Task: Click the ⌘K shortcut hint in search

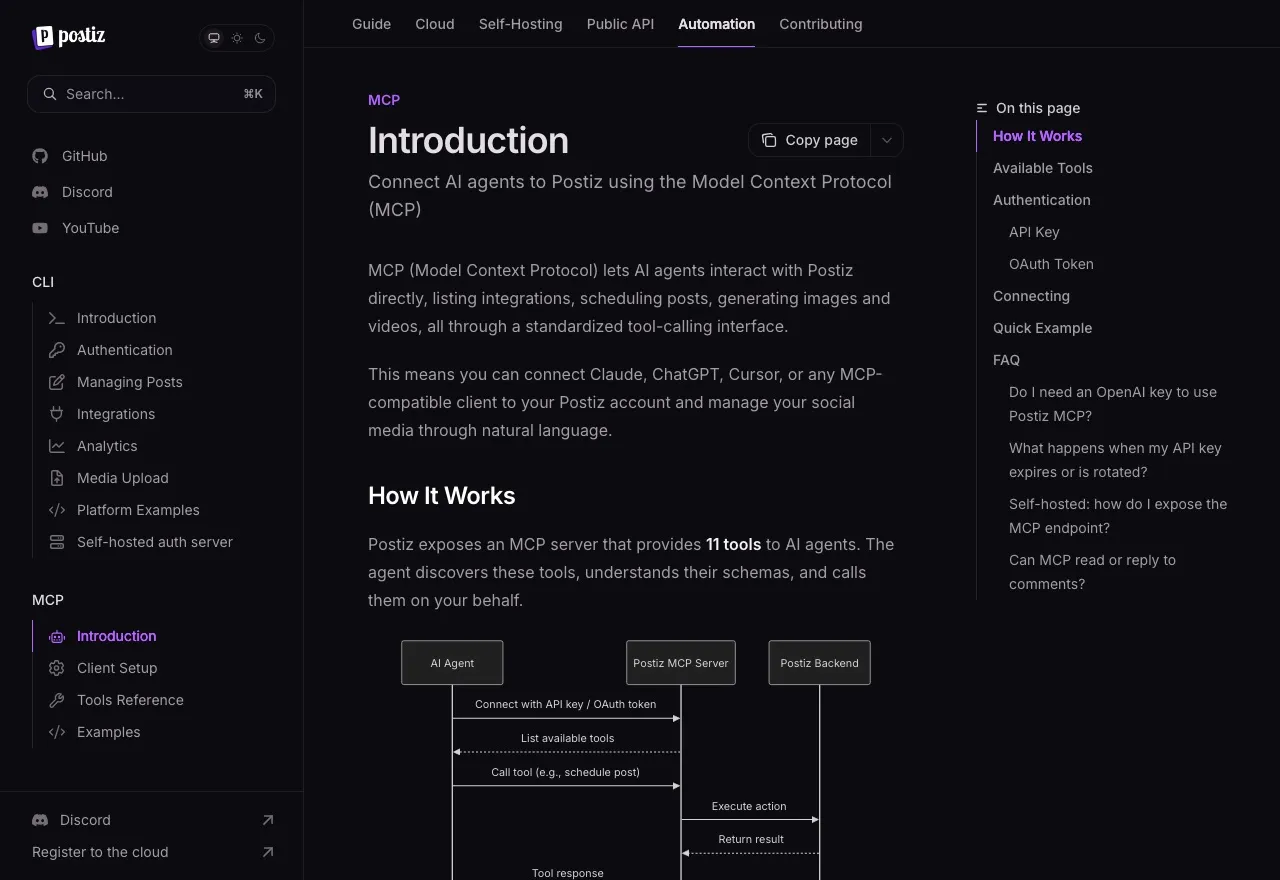Action: pos(253,94)
